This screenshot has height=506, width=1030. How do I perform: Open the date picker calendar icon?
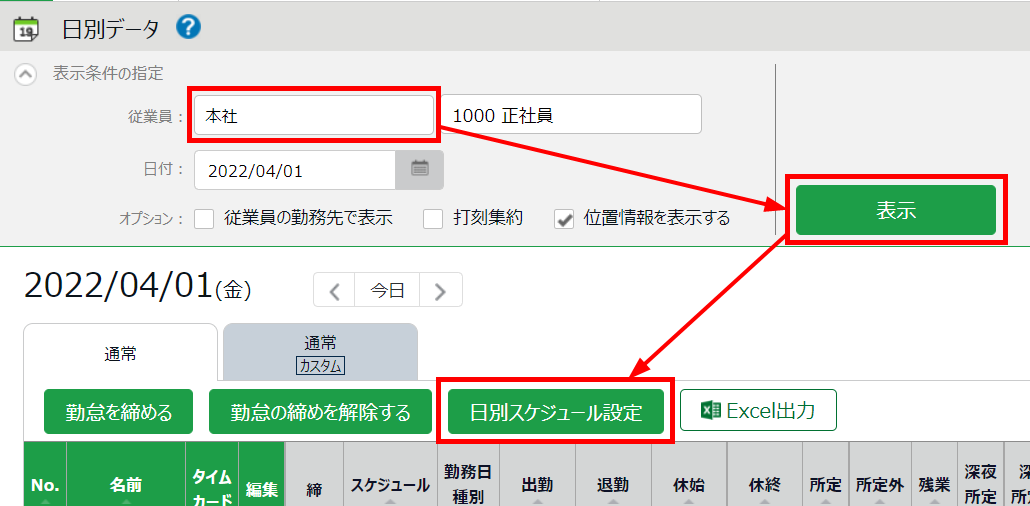coord(420,170)
